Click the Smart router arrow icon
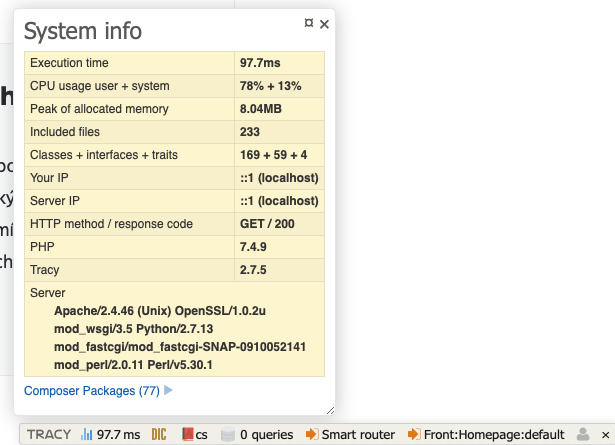This screenshot has width=615, height=445. pyautogui.click(x=312, y=434)
